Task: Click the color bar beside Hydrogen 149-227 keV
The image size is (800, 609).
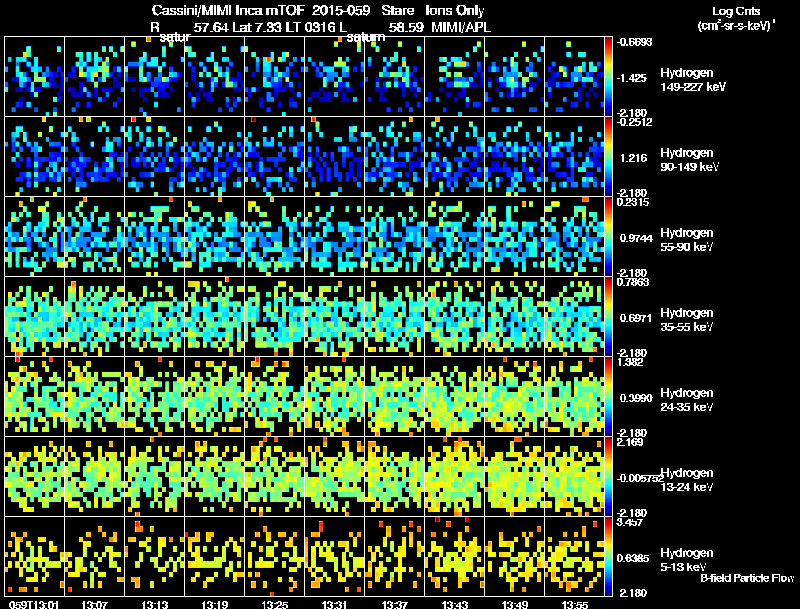Action: (x=608, y=76)
